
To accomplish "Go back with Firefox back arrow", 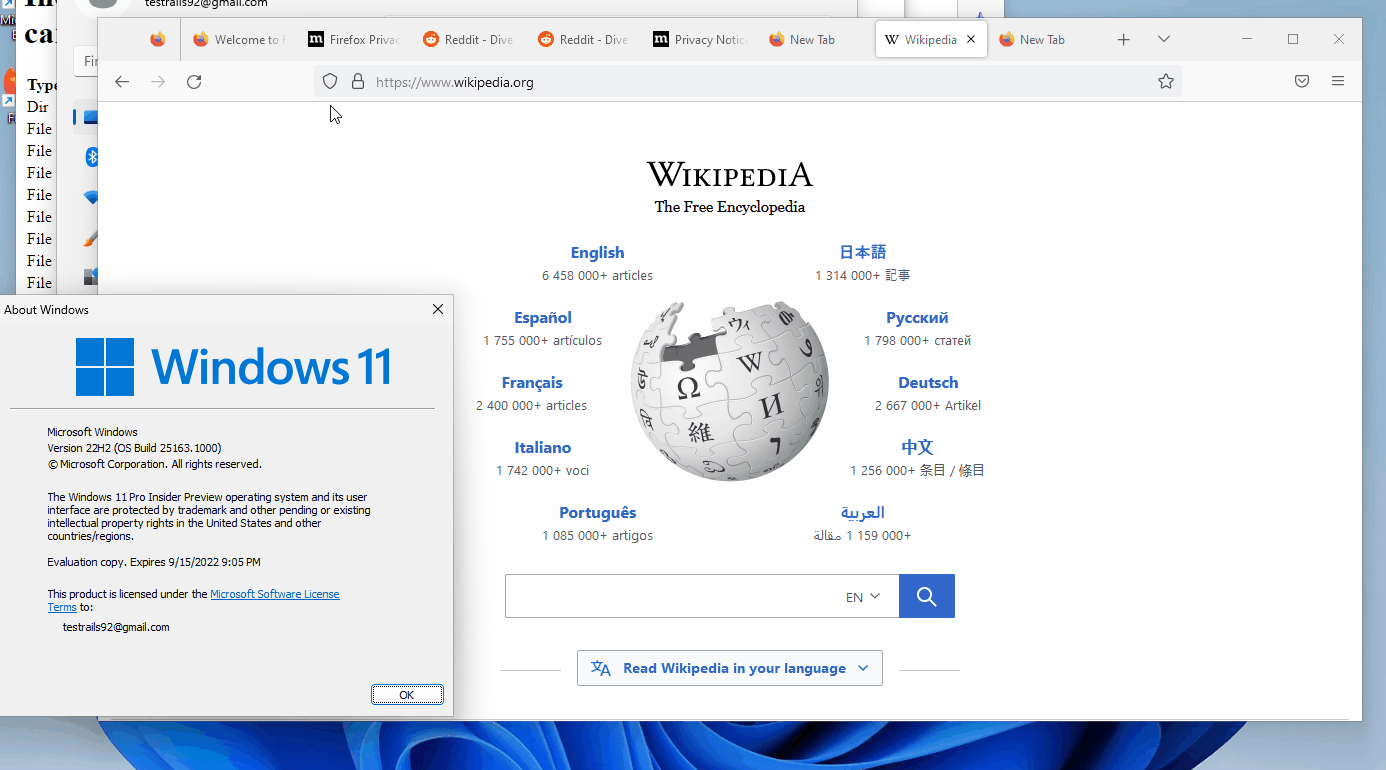I will click(x=122, y=82).
